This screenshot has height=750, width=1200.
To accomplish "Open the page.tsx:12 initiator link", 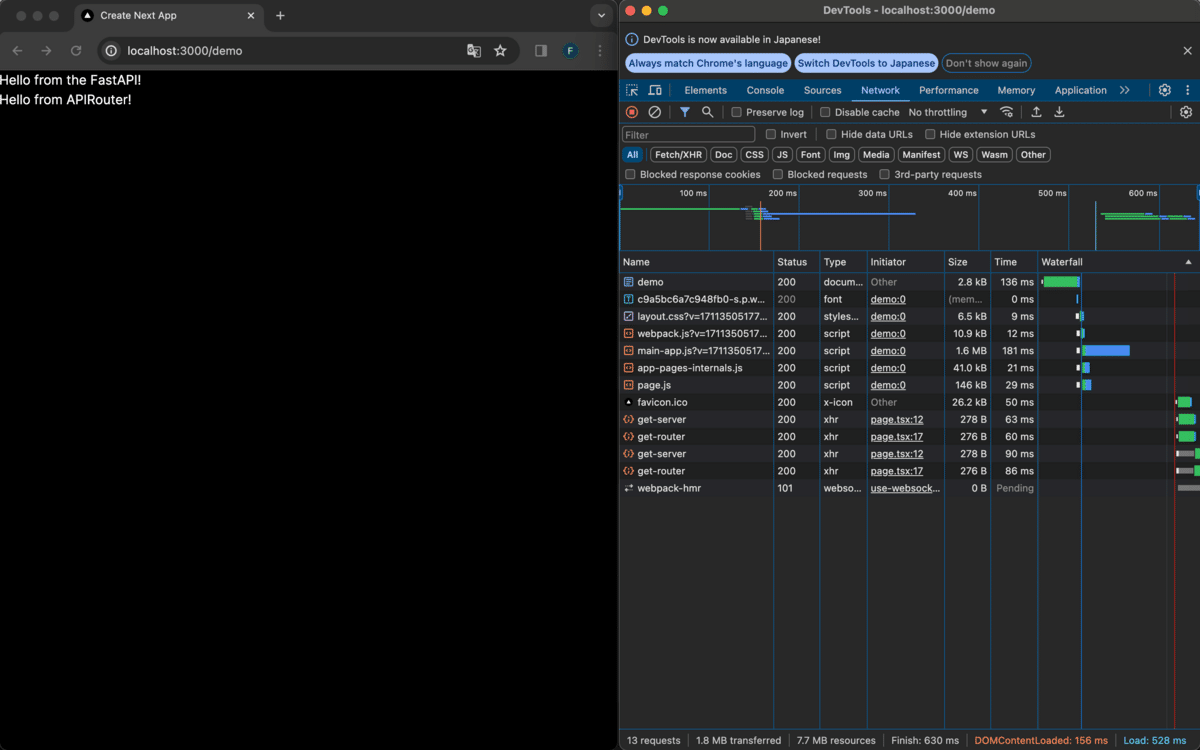I will coord(897,419).
